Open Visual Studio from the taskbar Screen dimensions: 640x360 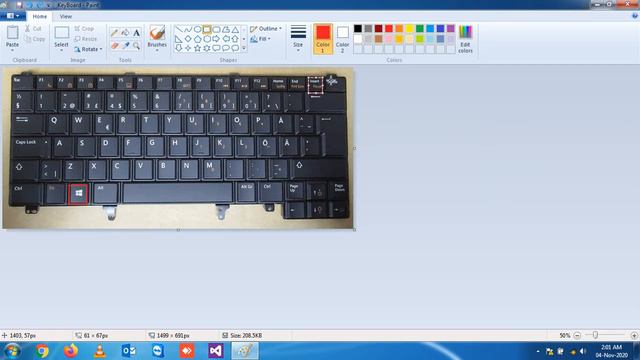pos(216,351)
